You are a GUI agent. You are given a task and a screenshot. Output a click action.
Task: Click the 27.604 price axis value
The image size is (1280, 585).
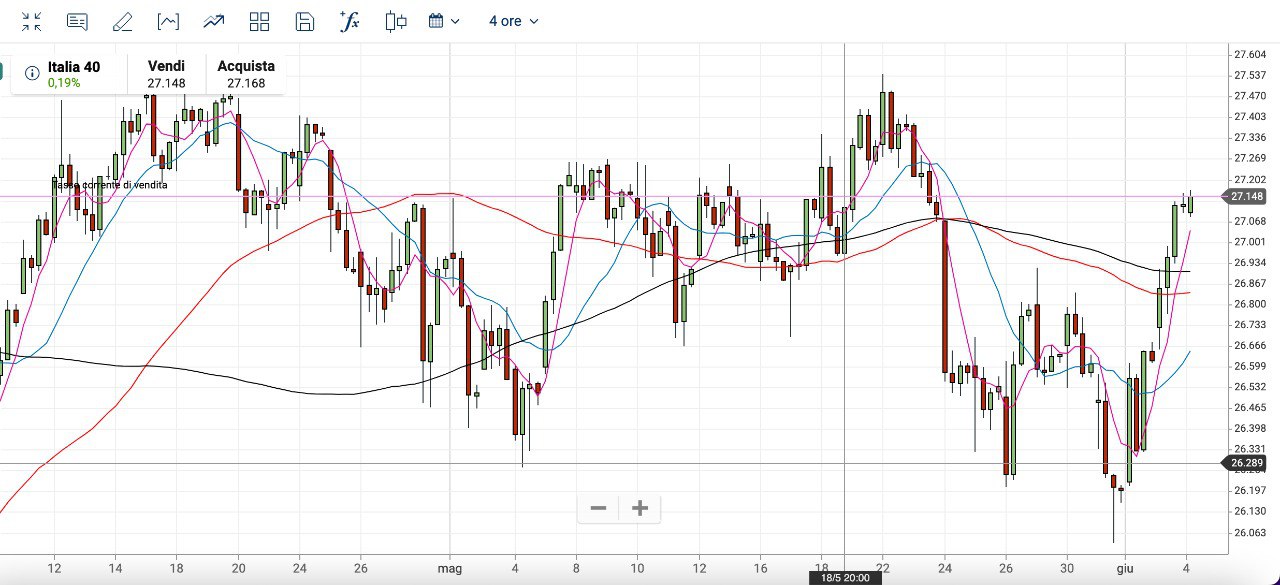(x=1251, y=54)
